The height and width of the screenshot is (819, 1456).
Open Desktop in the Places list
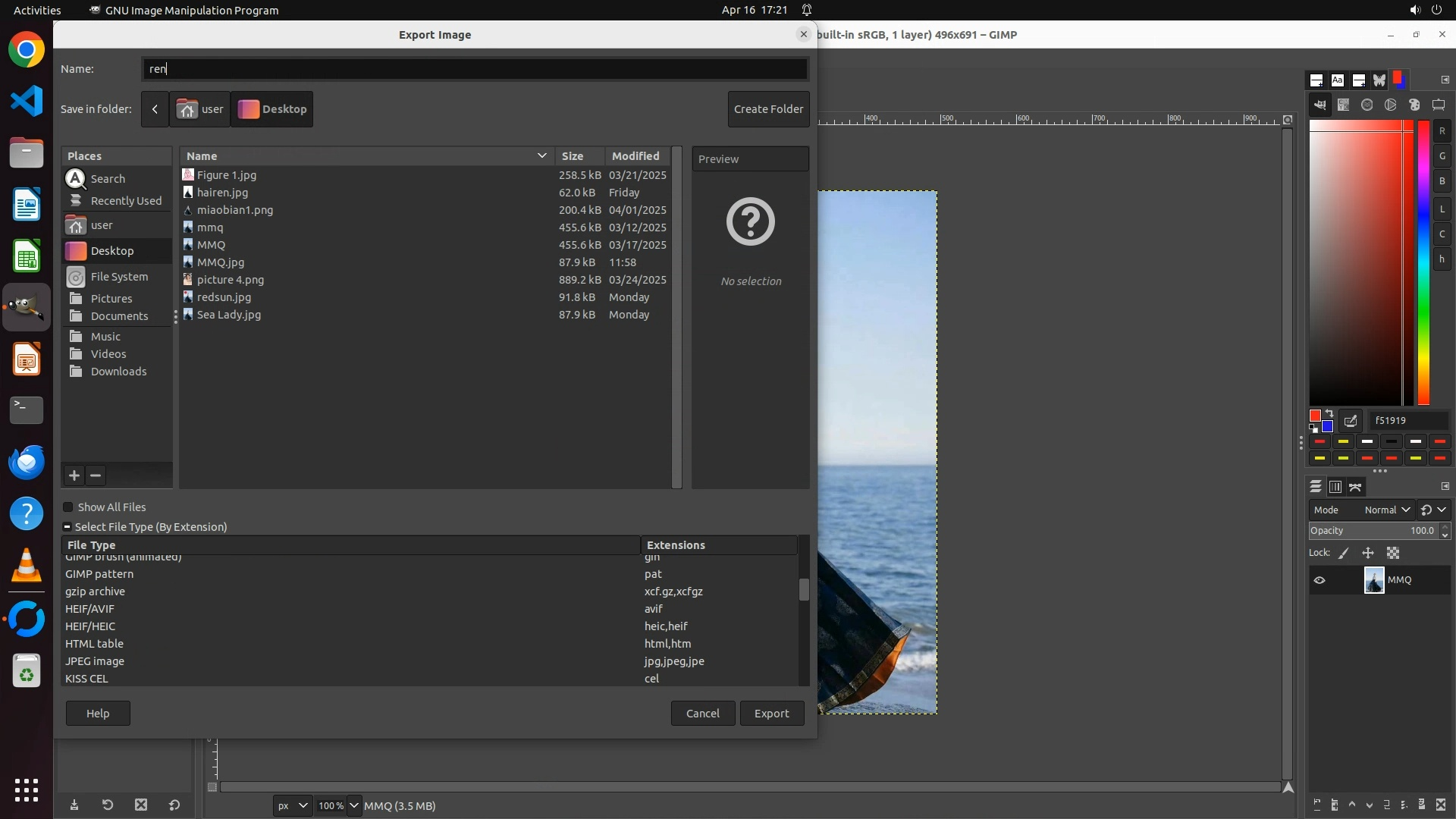[x=112, y=251]
